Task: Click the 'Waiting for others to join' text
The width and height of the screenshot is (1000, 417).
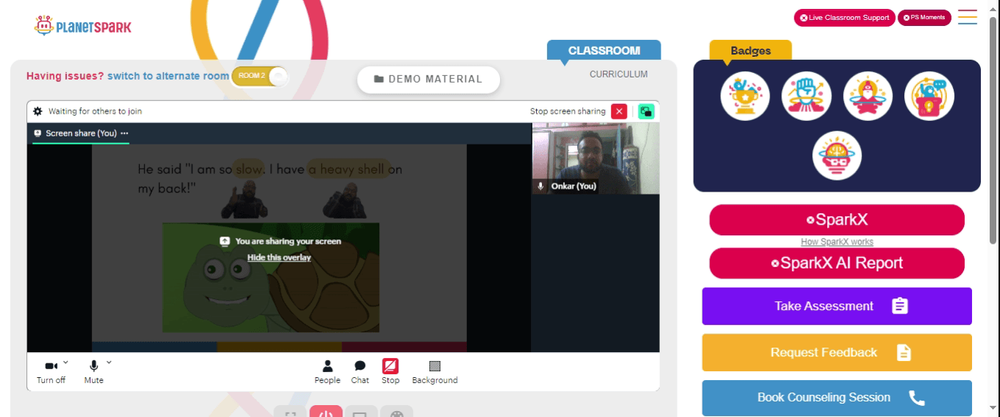Action: click(x=95, y=111)
